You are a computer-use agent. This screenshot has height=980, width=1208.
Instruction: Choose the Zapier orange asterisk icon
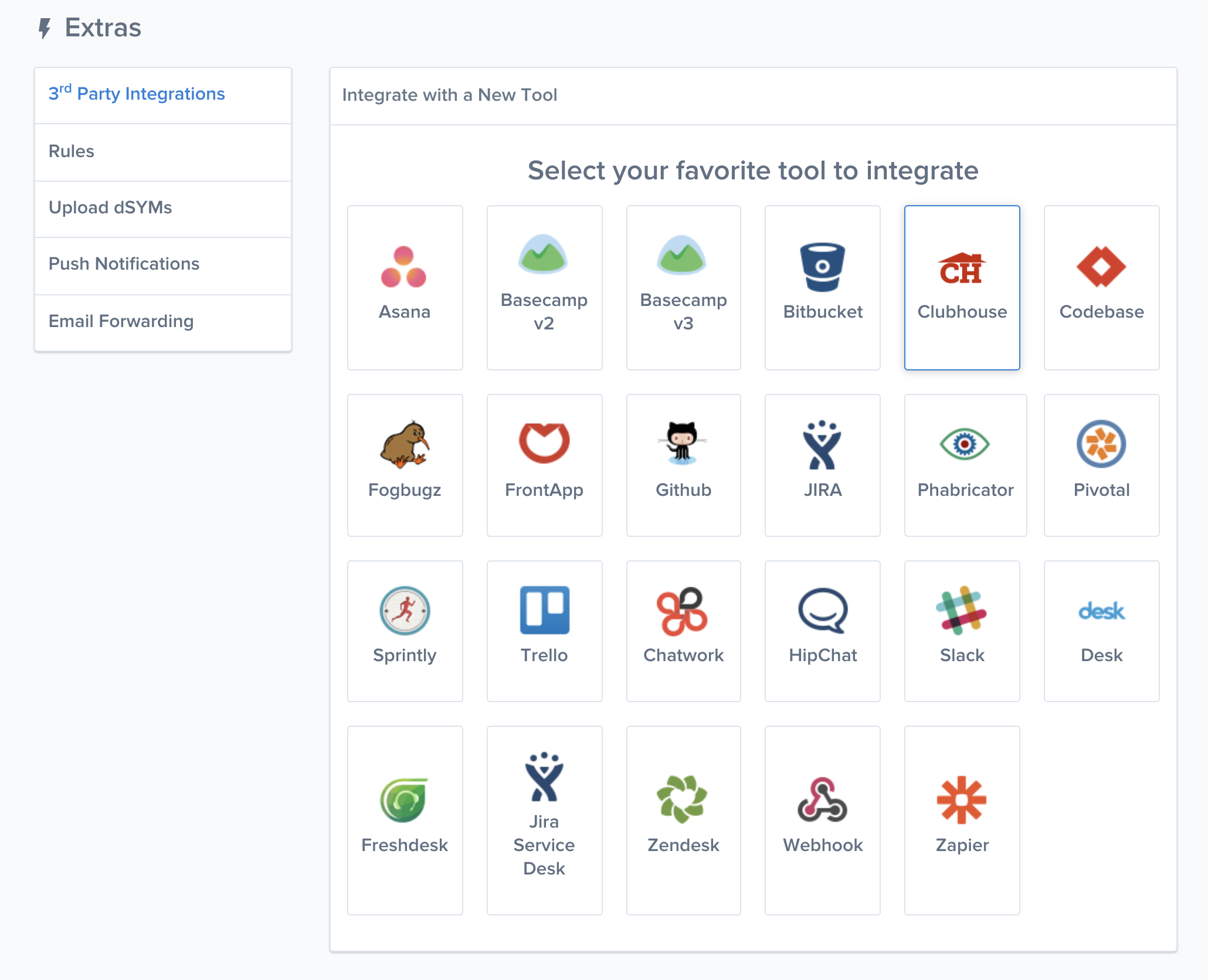[962, 800]
